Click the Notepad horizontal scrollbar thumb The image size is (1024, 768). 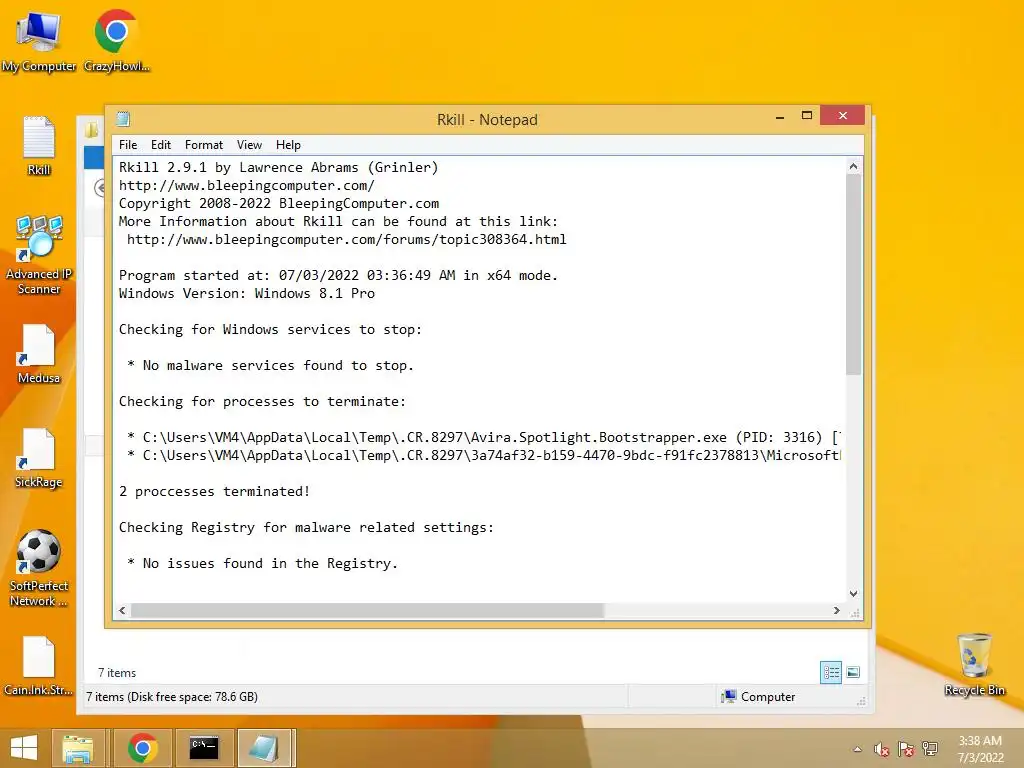click(x=367, y=611)
